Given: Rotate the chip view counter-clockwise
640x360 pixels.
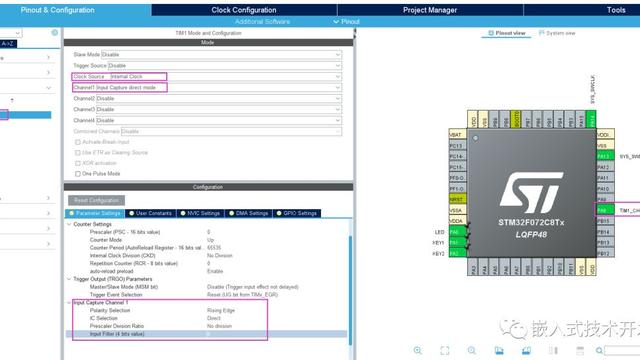Looking at the screenshot, I should [526, 350].
